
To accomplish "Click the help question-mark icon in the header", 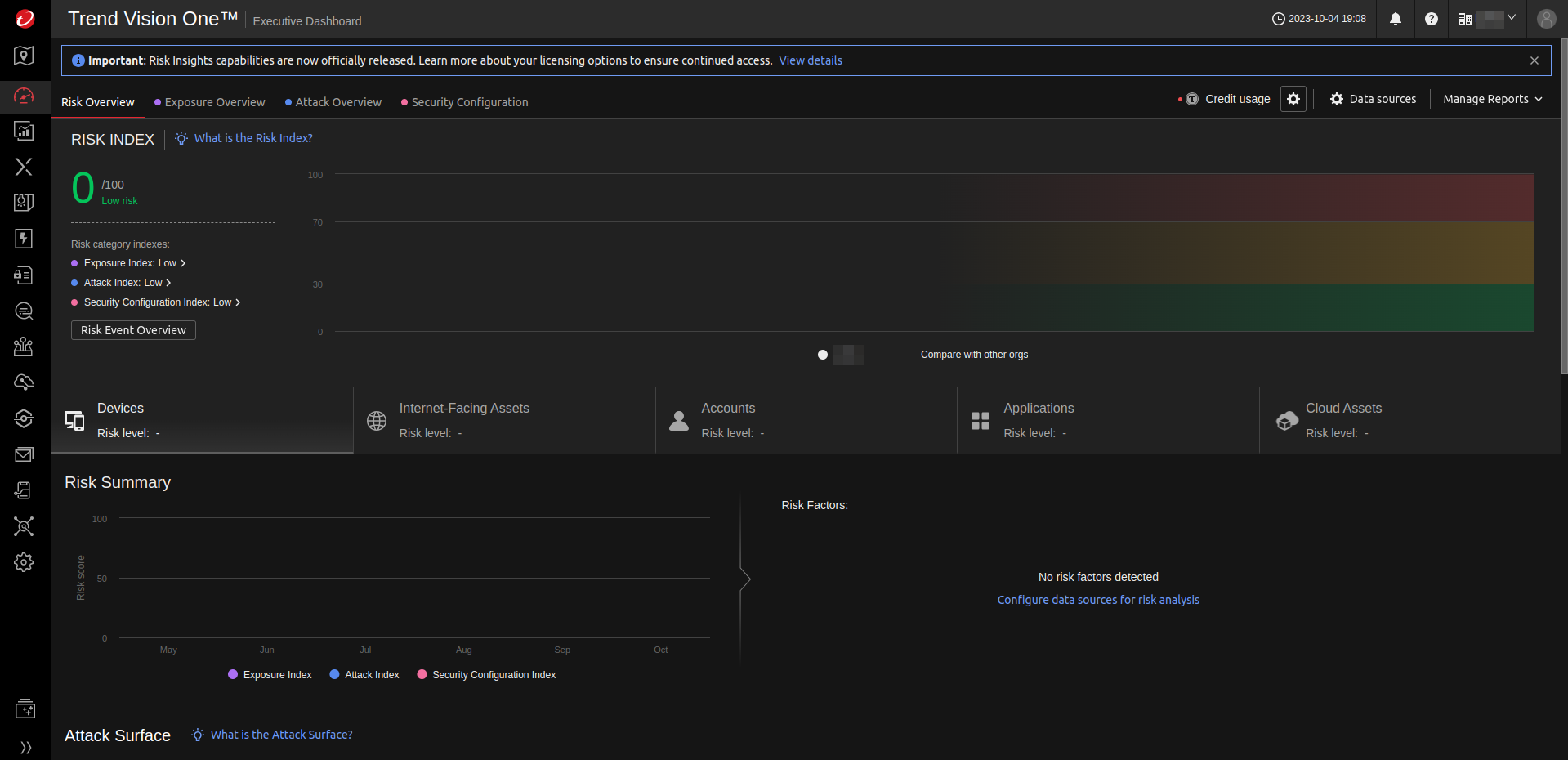I will tap(1431, 19).
